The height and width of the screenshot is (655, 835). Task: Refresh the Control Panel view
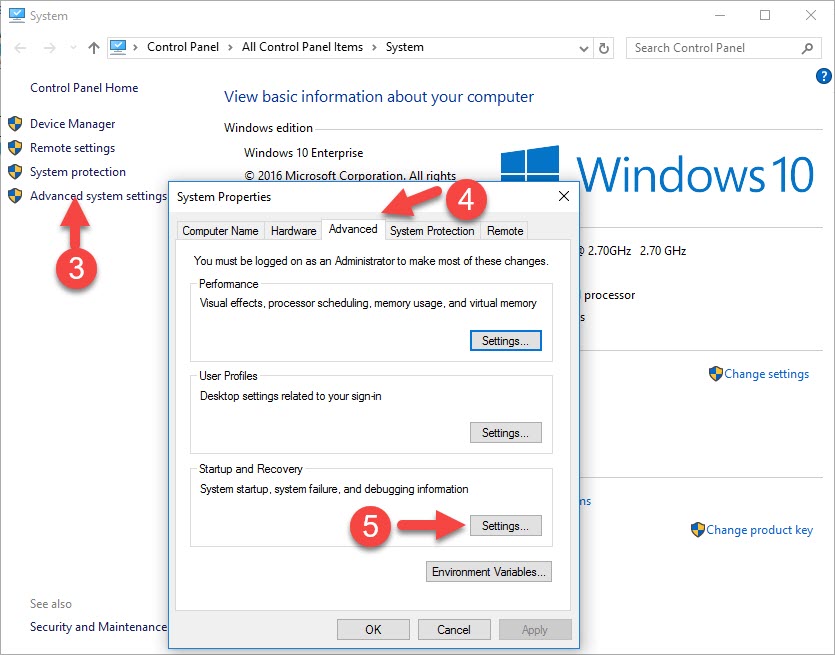point(604,48)
